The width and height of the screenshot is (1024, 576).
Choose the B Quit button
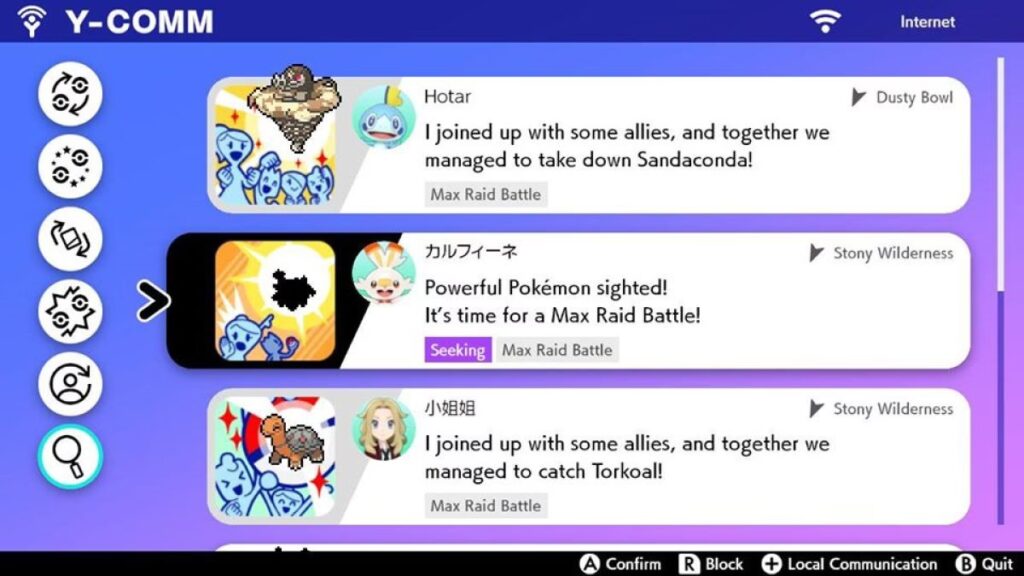click(x=984, y=564)
